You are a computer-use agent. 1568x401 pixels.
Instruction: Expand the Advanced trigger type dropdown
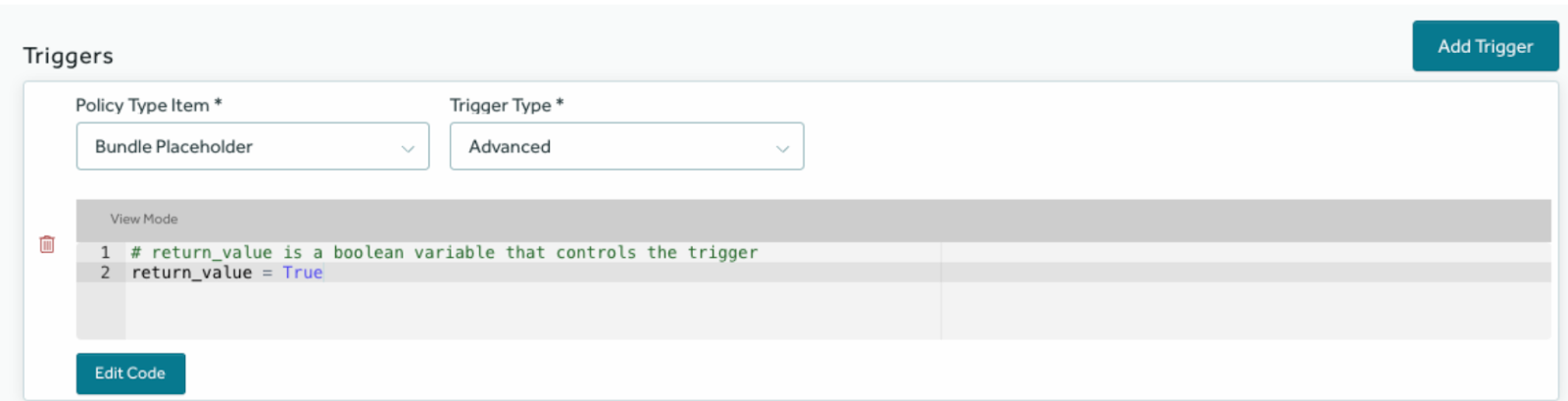626,146
